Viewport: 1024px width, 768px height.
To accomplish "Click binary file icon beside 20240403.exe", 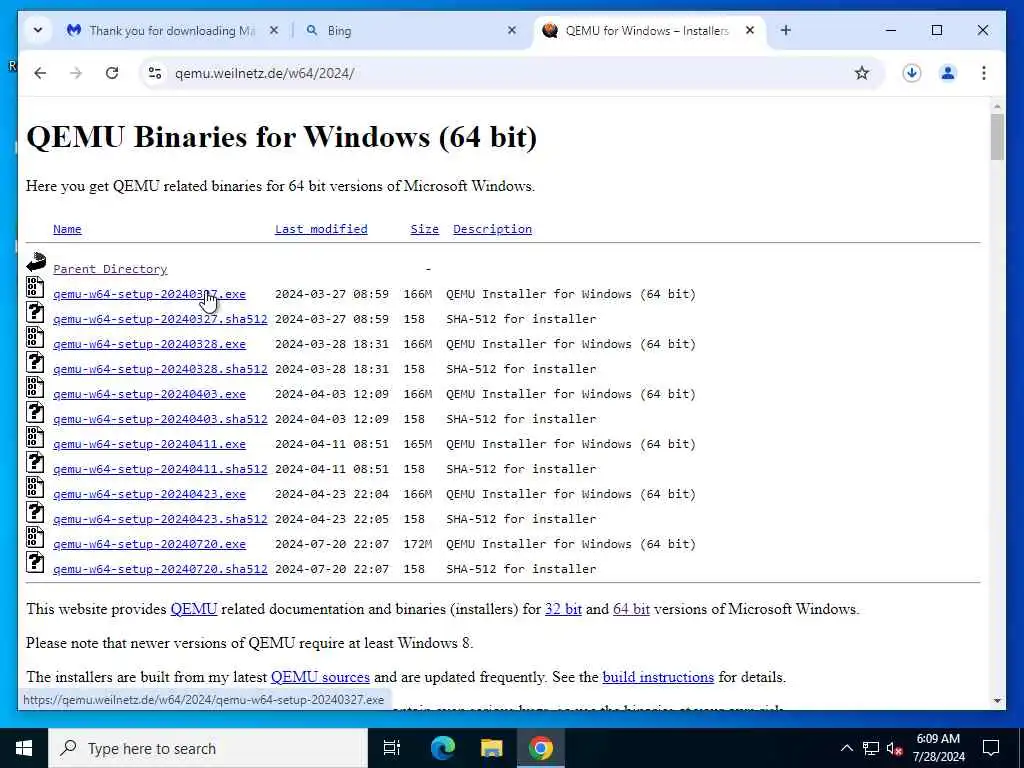I will tap(35, 387).
